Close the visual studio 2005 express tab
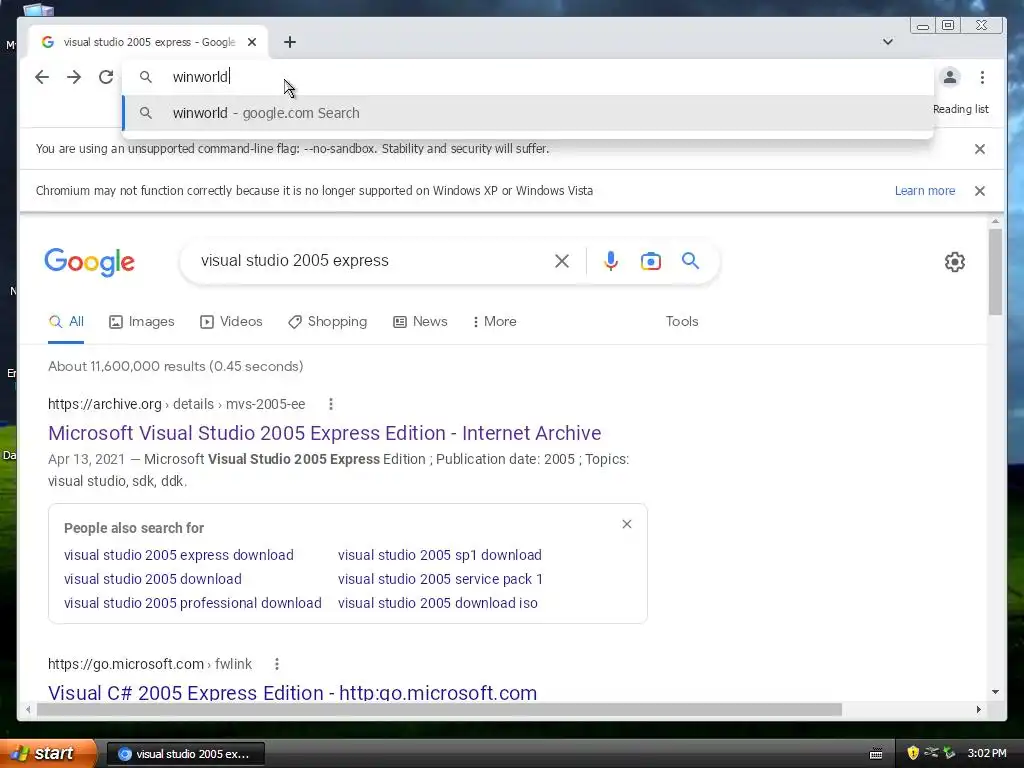This screenshot has width=1024, height=768. (x=252, y=42)
